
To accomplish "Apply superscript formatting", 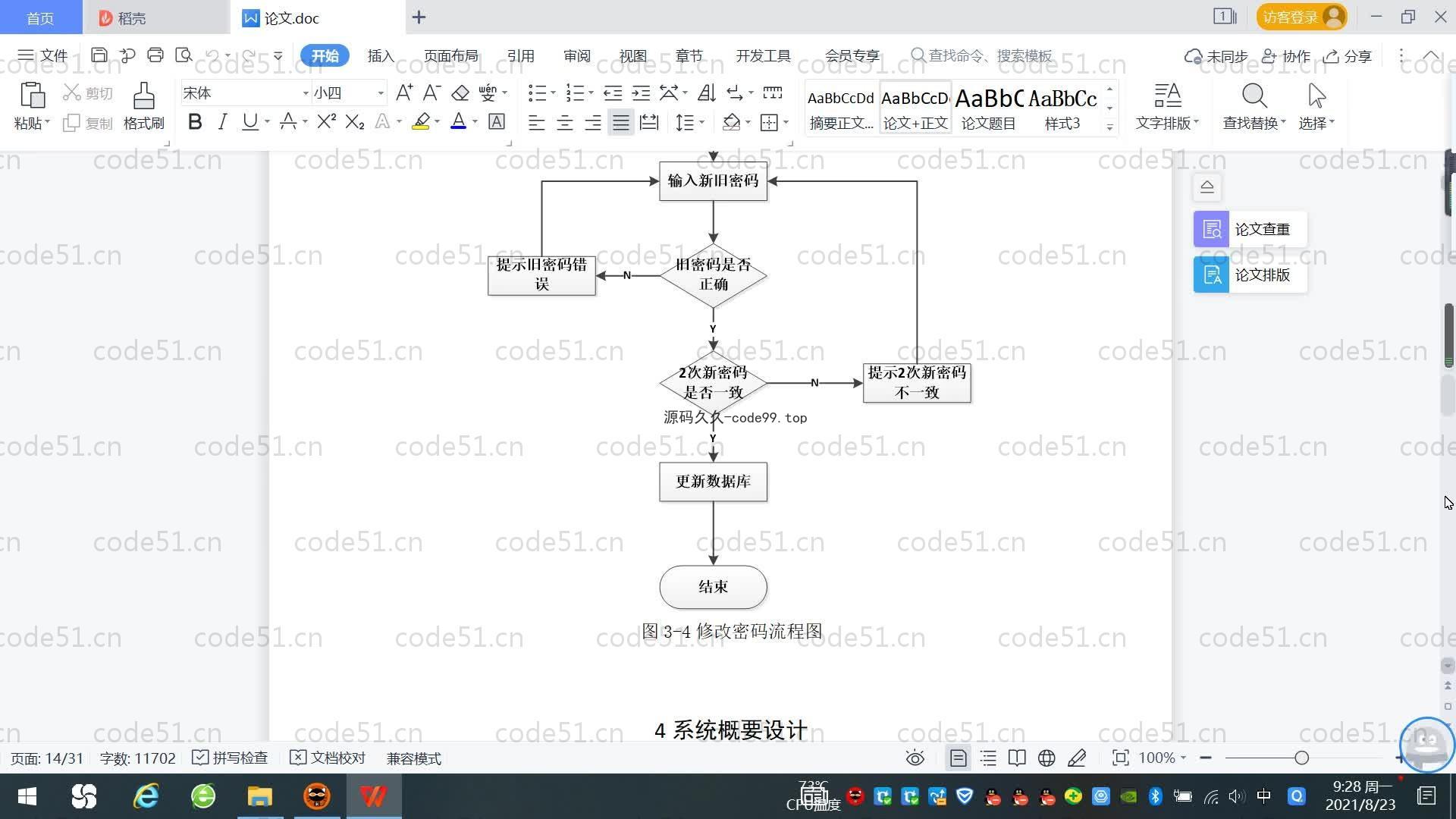I will [x=327, y=121].
